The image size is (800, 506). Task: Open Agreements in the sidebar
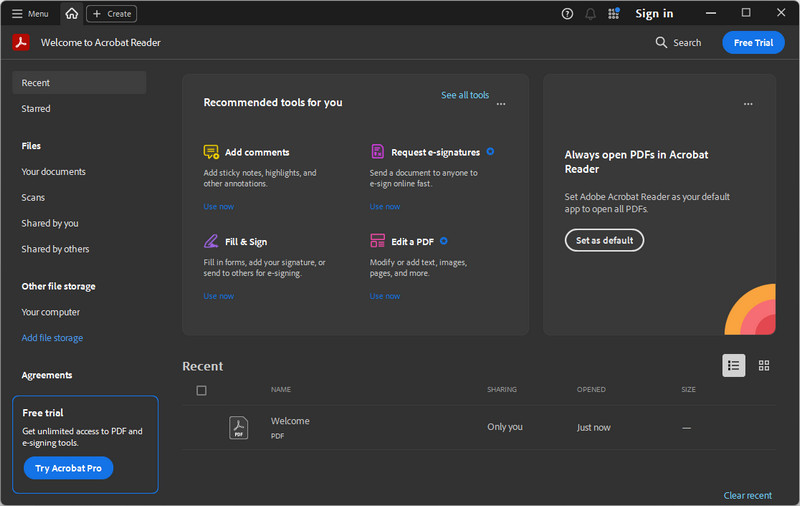pyautogui.click(x=47, y=375)
